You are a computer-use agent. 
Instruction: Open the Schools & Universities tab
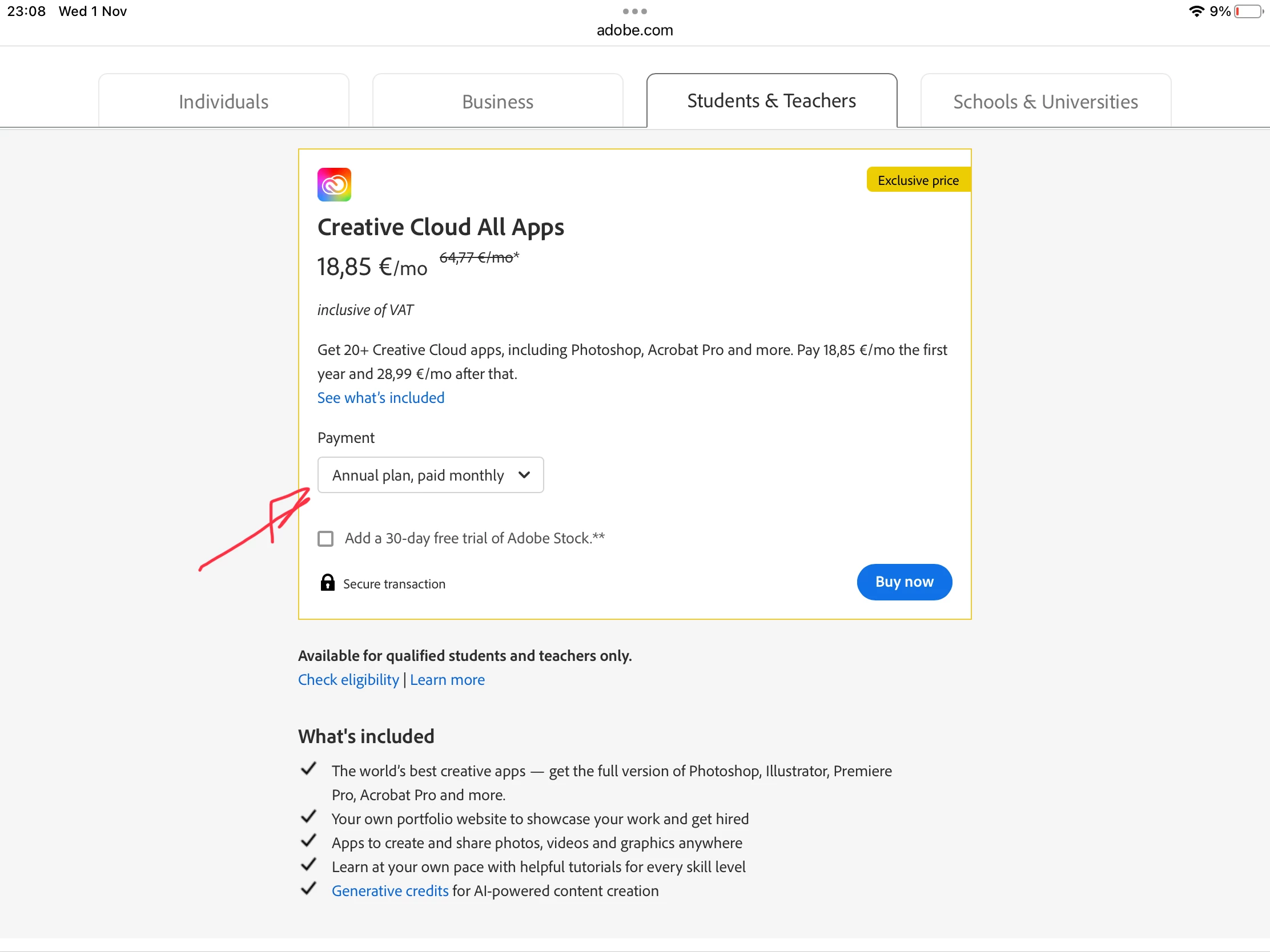click(x=1045, y=102)
